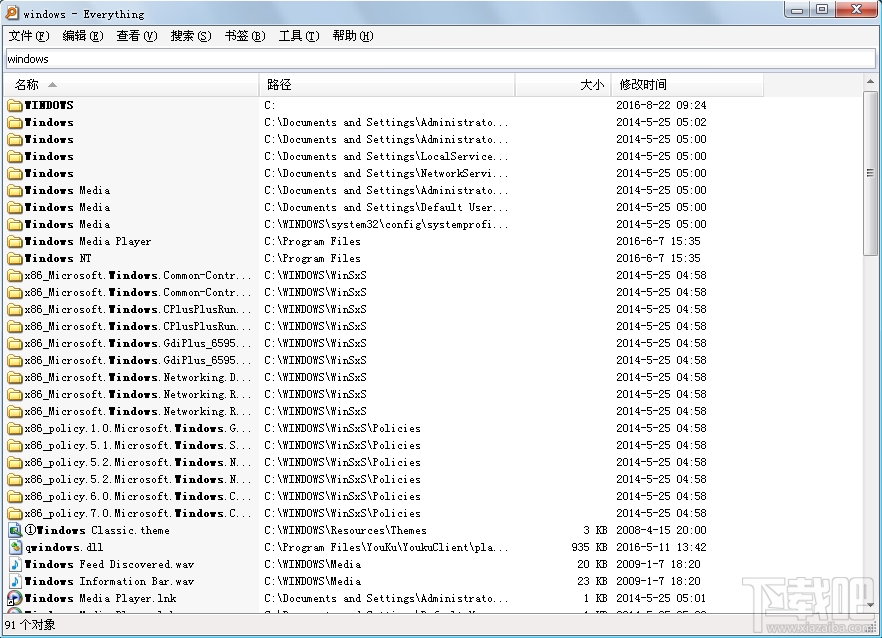
Task: Open the 搜索(S) menu
Action: coord(191,36)
